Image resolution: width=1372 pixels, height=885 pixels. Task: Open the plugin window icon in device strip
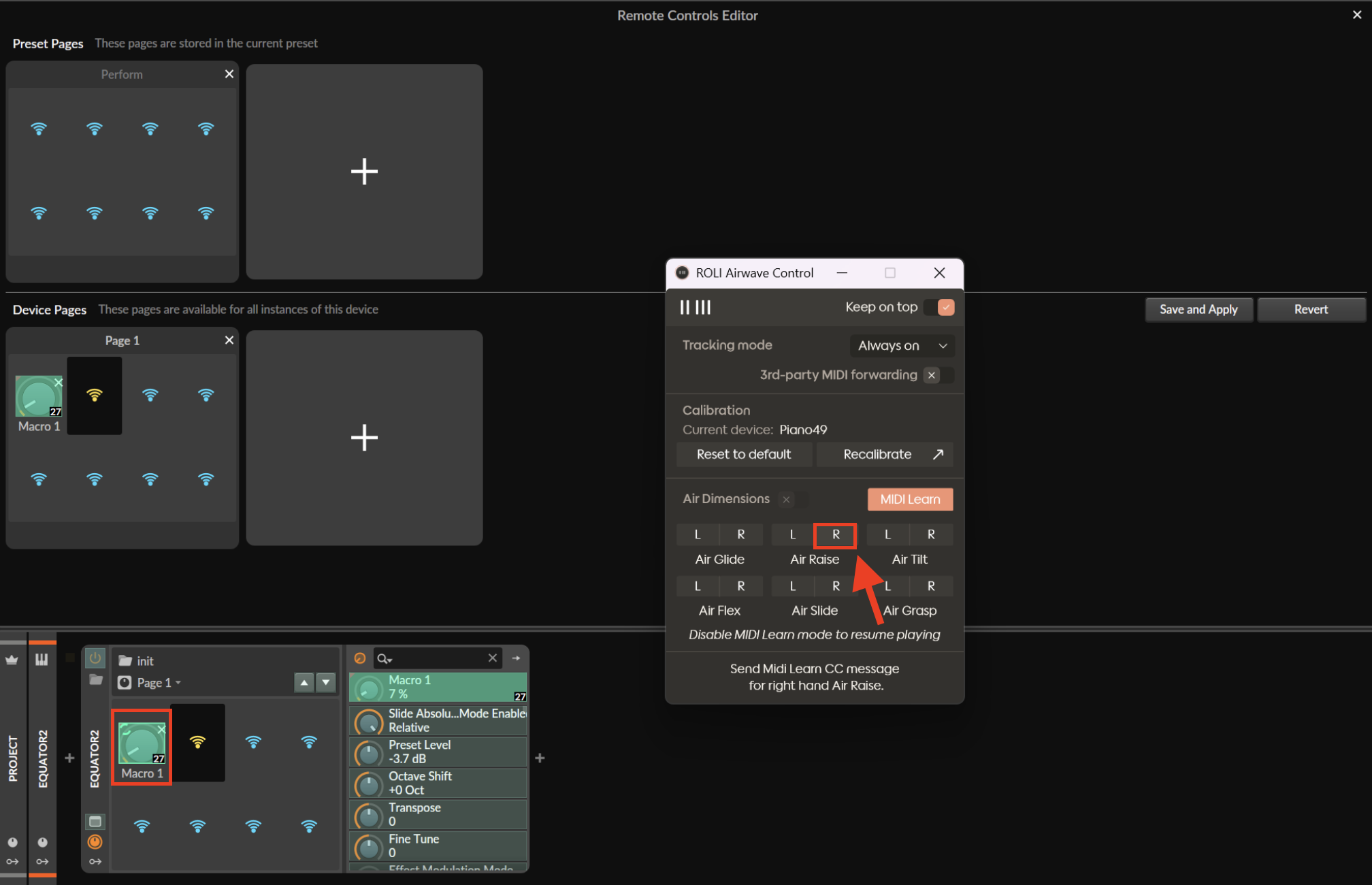coord(95,821)
